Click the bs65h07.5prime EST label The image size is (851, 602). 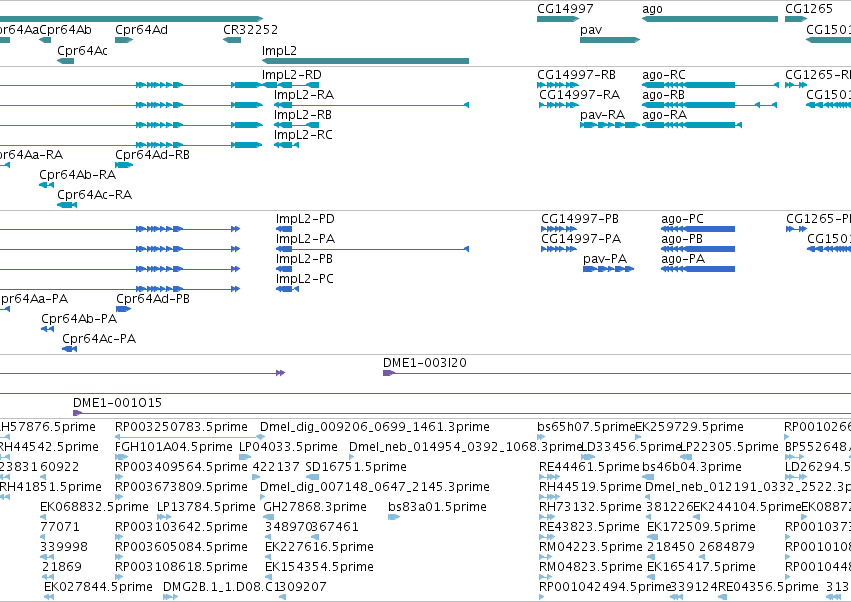click(x=586, y=427)
